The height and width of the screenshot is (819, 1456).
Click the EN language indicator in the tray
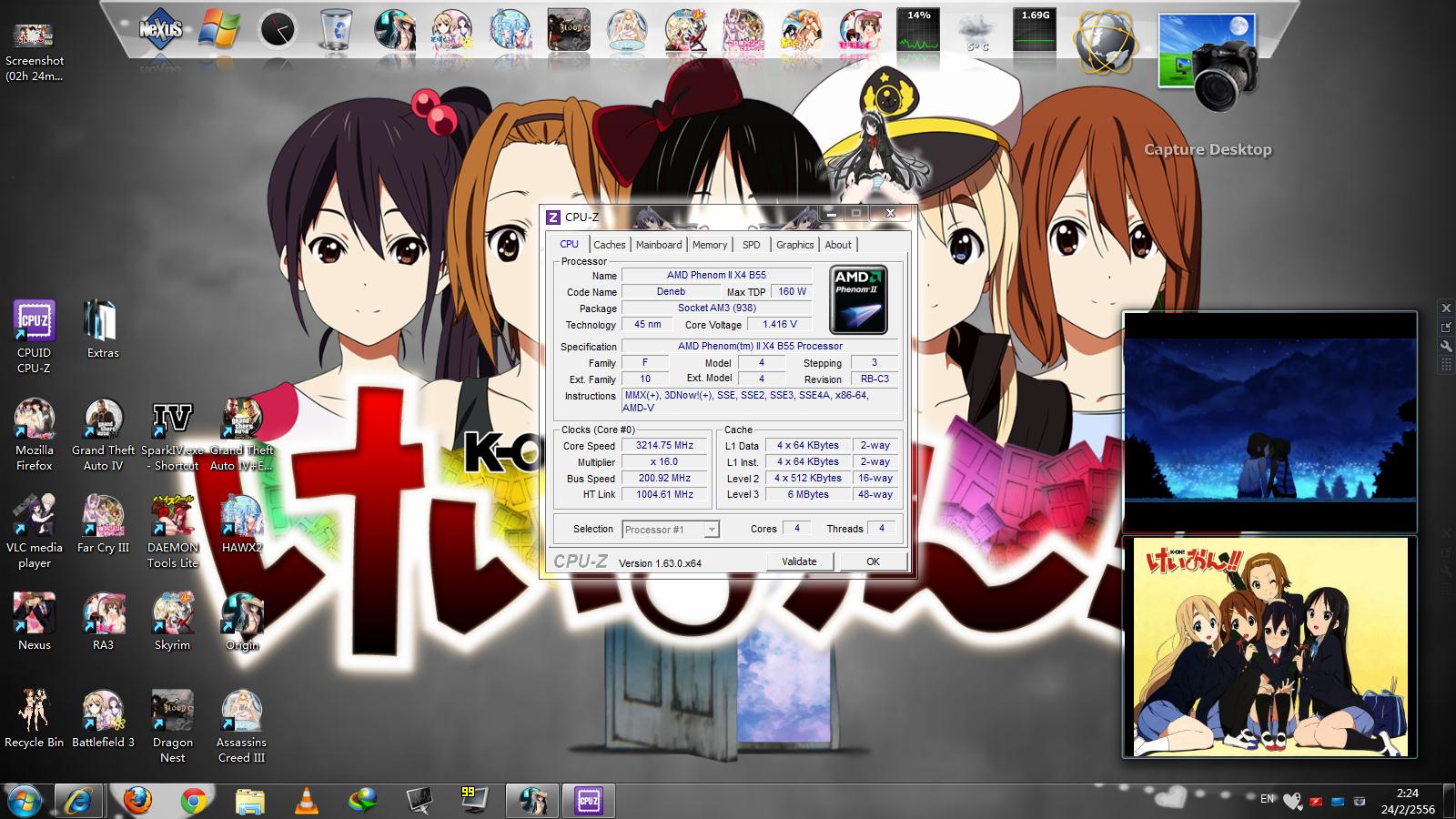[x=1267, y=799]
